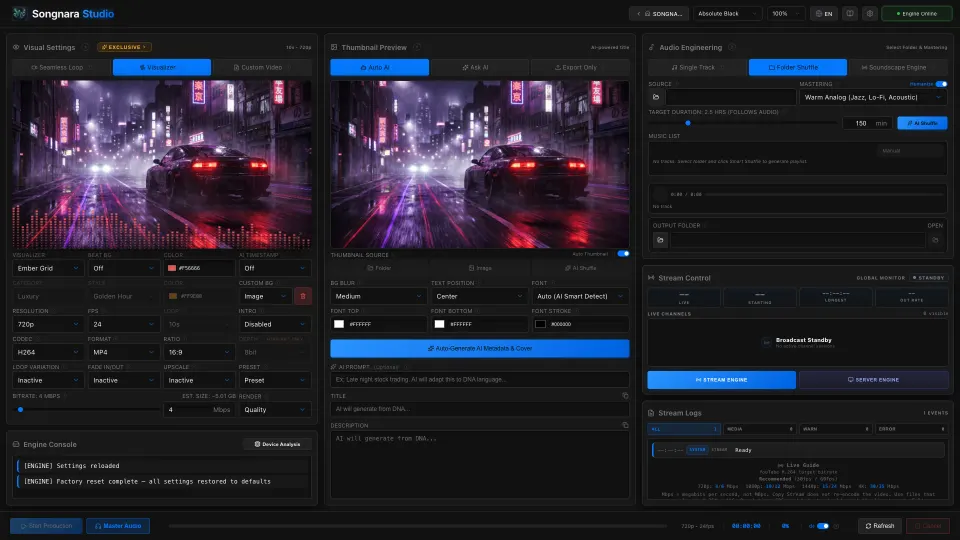Choose AI Shuffle as thumbnail source

(580, 268)
